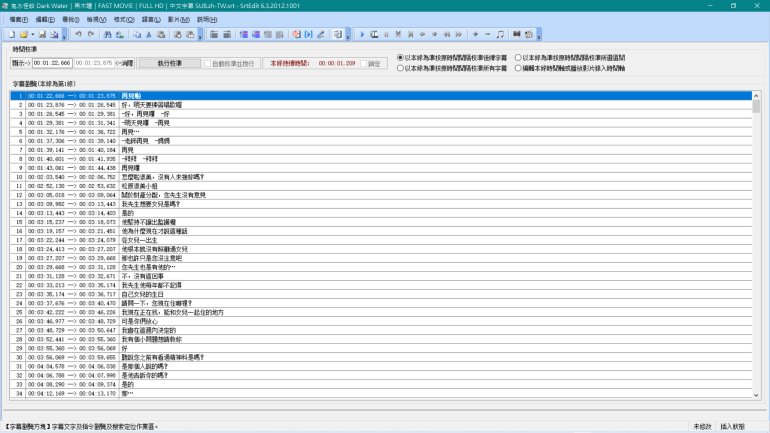Click the Paste clipboard icon
The width and height of the screenshot is (770, 433).
pyautogui.click(x=161, y=34)
